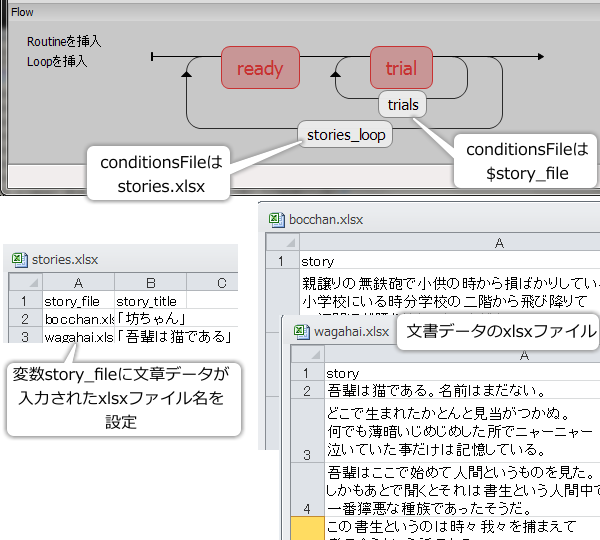The height and width of the screenshot is (540, 600).
Task: Click the wagahai.xlsx Excel file icon
Action: pos(302,331)
